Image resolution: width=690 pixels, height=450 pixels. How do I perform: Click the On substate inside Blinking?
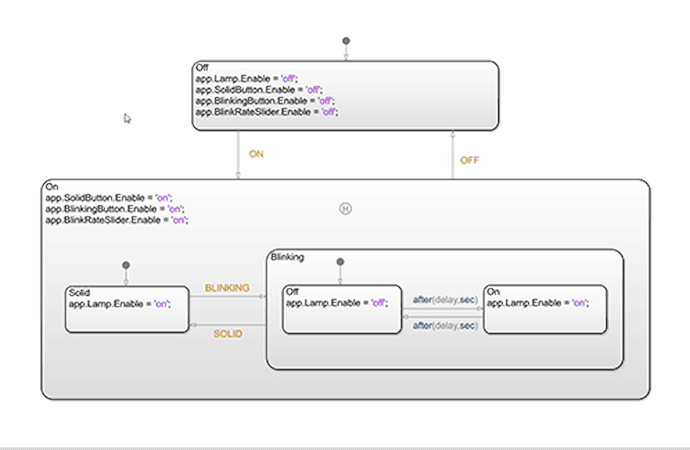tap(545, 318)
